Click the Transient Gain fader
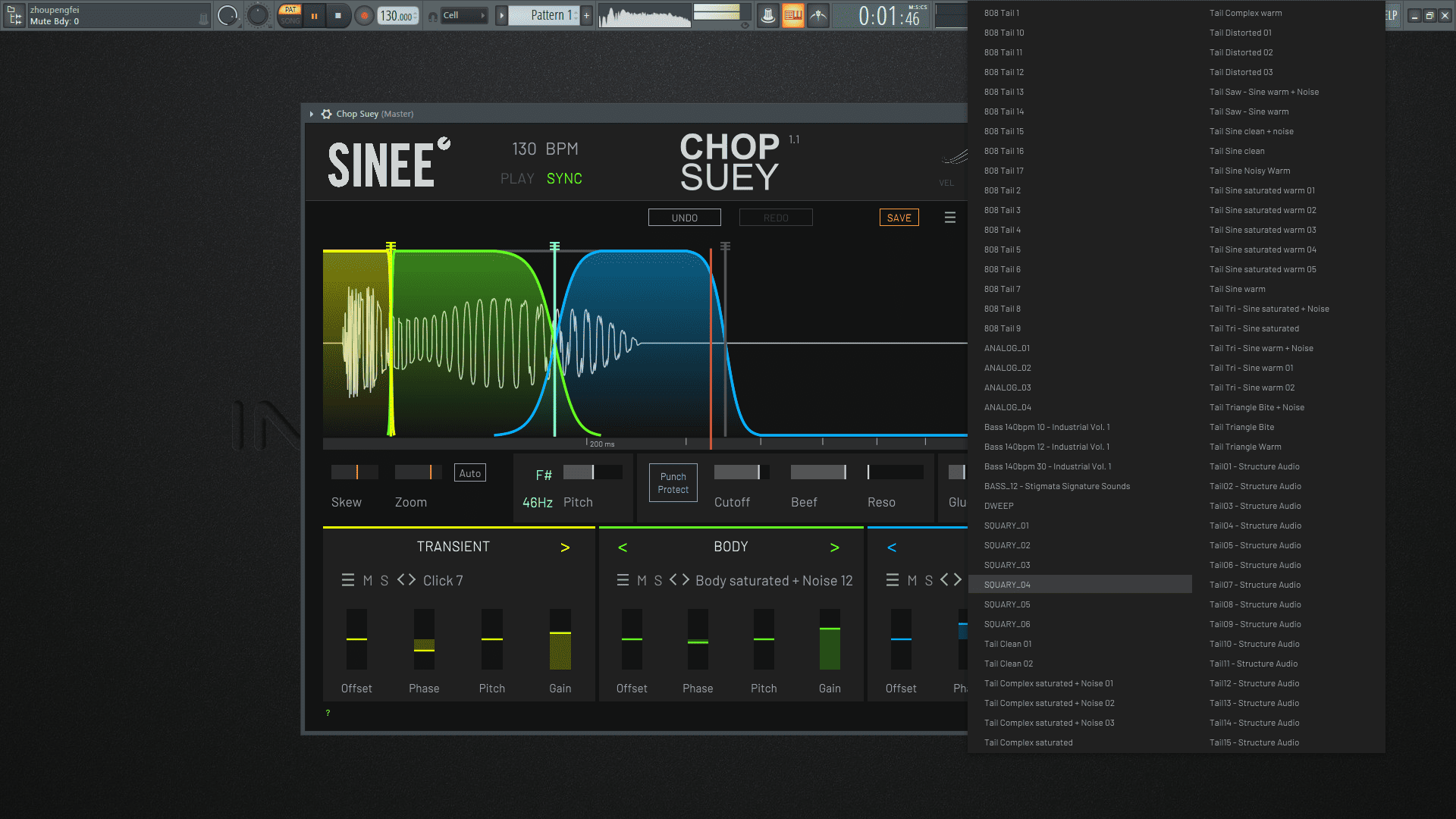The width and height of the screenshot is (1456, 819). click(560, 639)
